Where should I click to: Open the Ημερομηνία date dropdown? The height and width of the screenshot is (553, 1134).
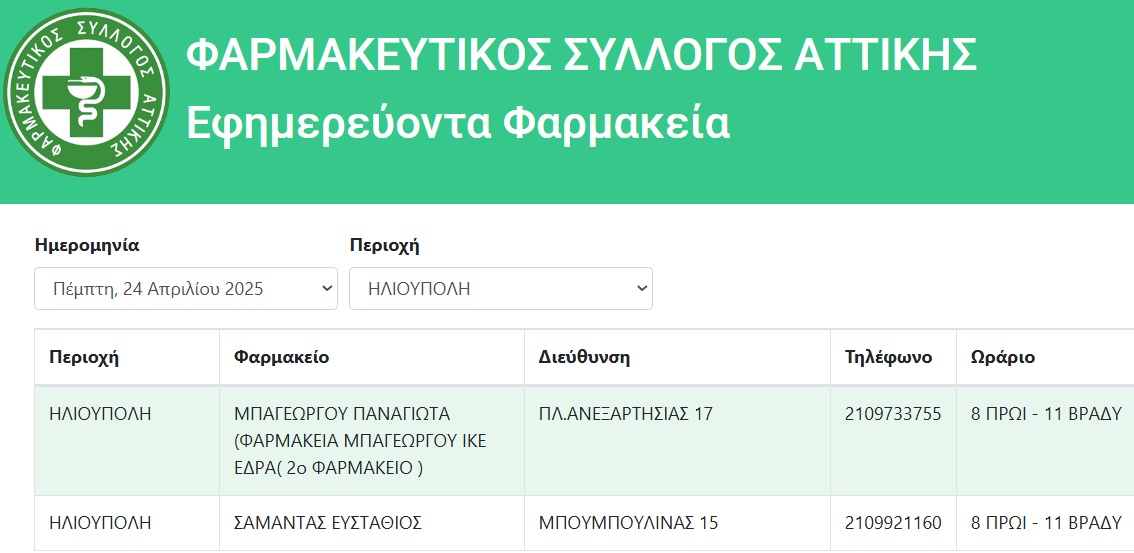point(186,288)
